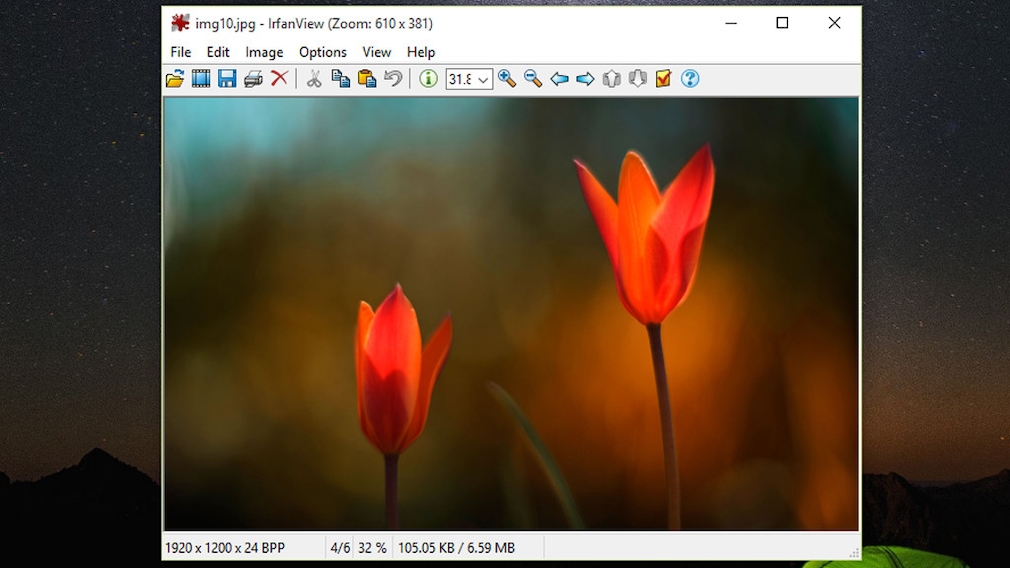The width and height of the screenshot is (1010, 568).
Task: Zoom out using magnifier minus icon
Action: (533, 79)
